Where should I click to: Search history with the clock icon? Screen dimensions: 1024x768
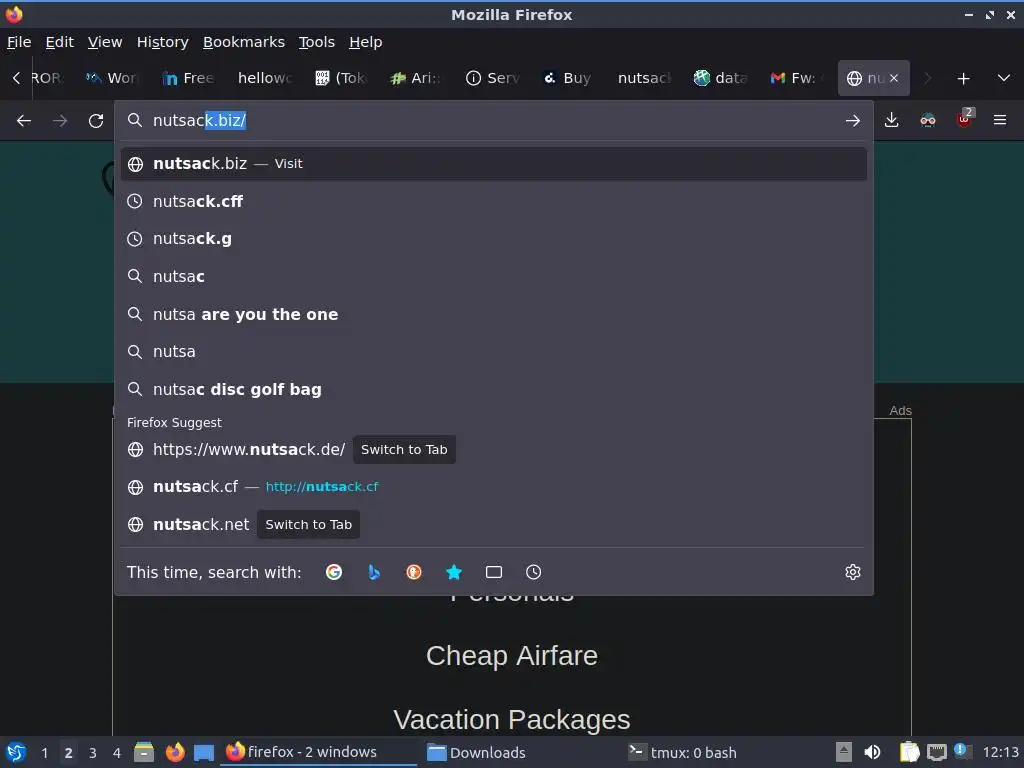534,572
